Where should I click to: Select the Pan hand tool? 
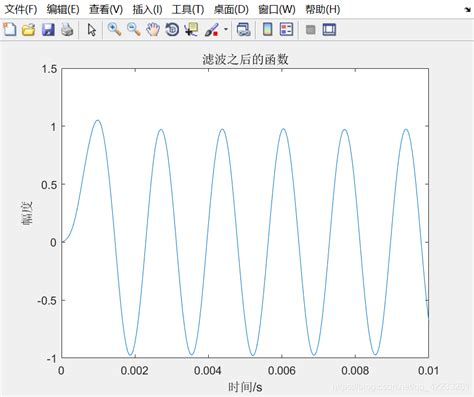click(153, 30)
